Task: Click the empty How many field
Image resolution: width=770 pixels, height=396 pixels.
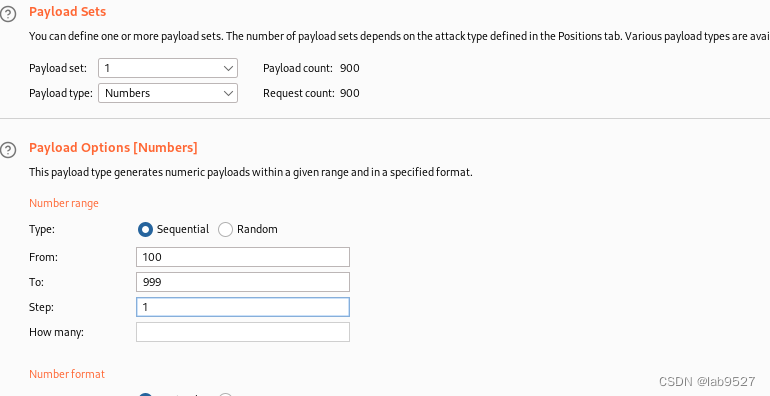Action: [243, 332]
